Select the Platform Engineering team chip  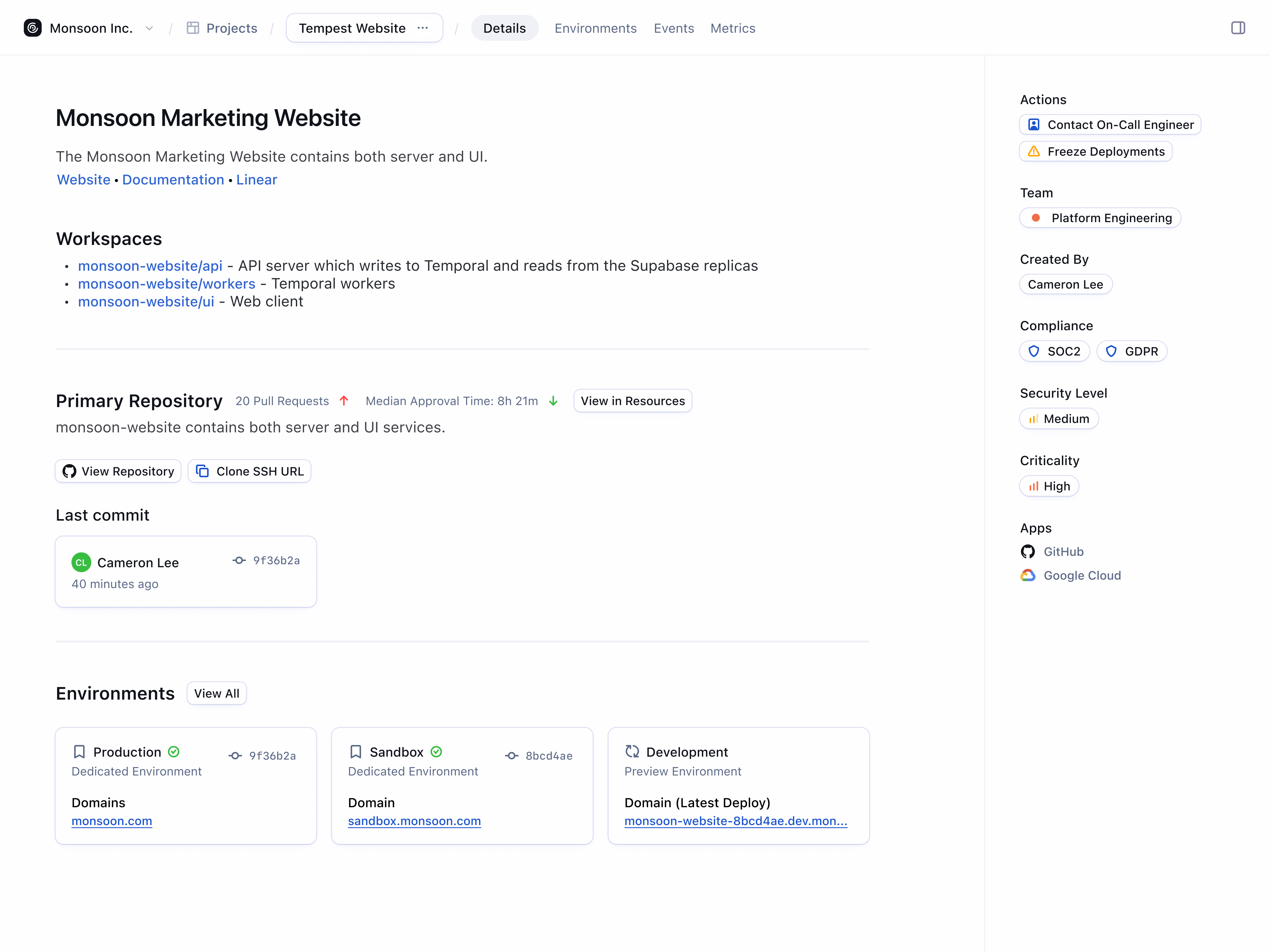click(1100, 218)
